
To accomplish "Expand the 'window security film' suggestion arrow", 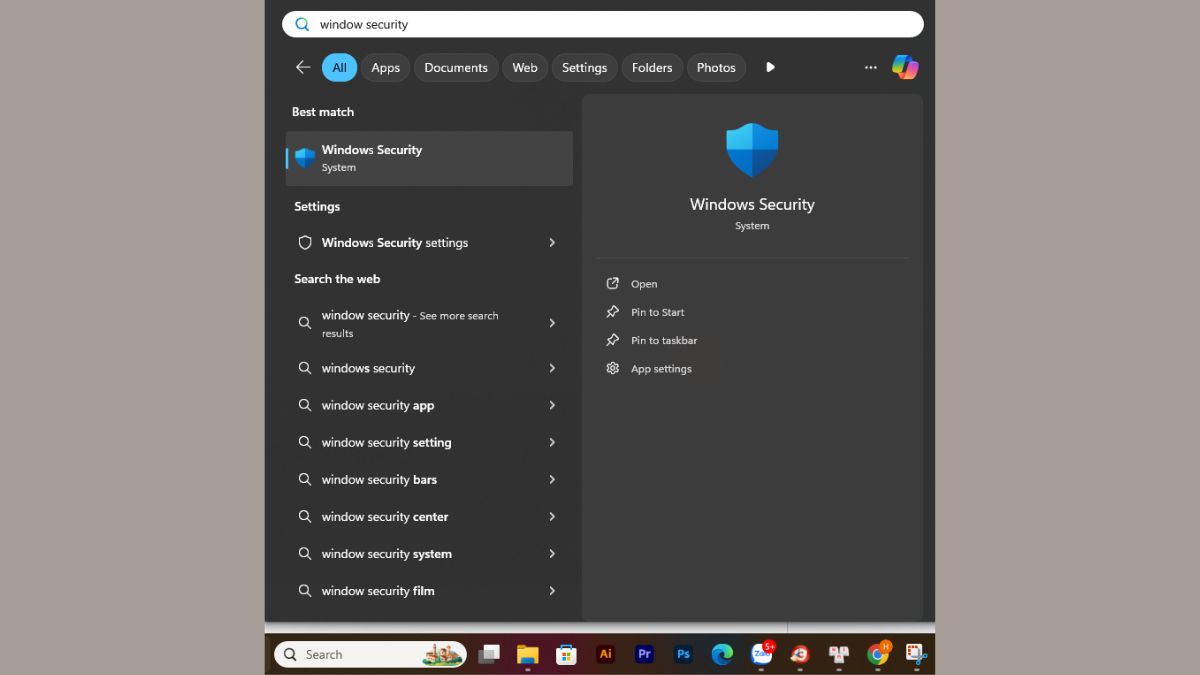I will point(552,590).
